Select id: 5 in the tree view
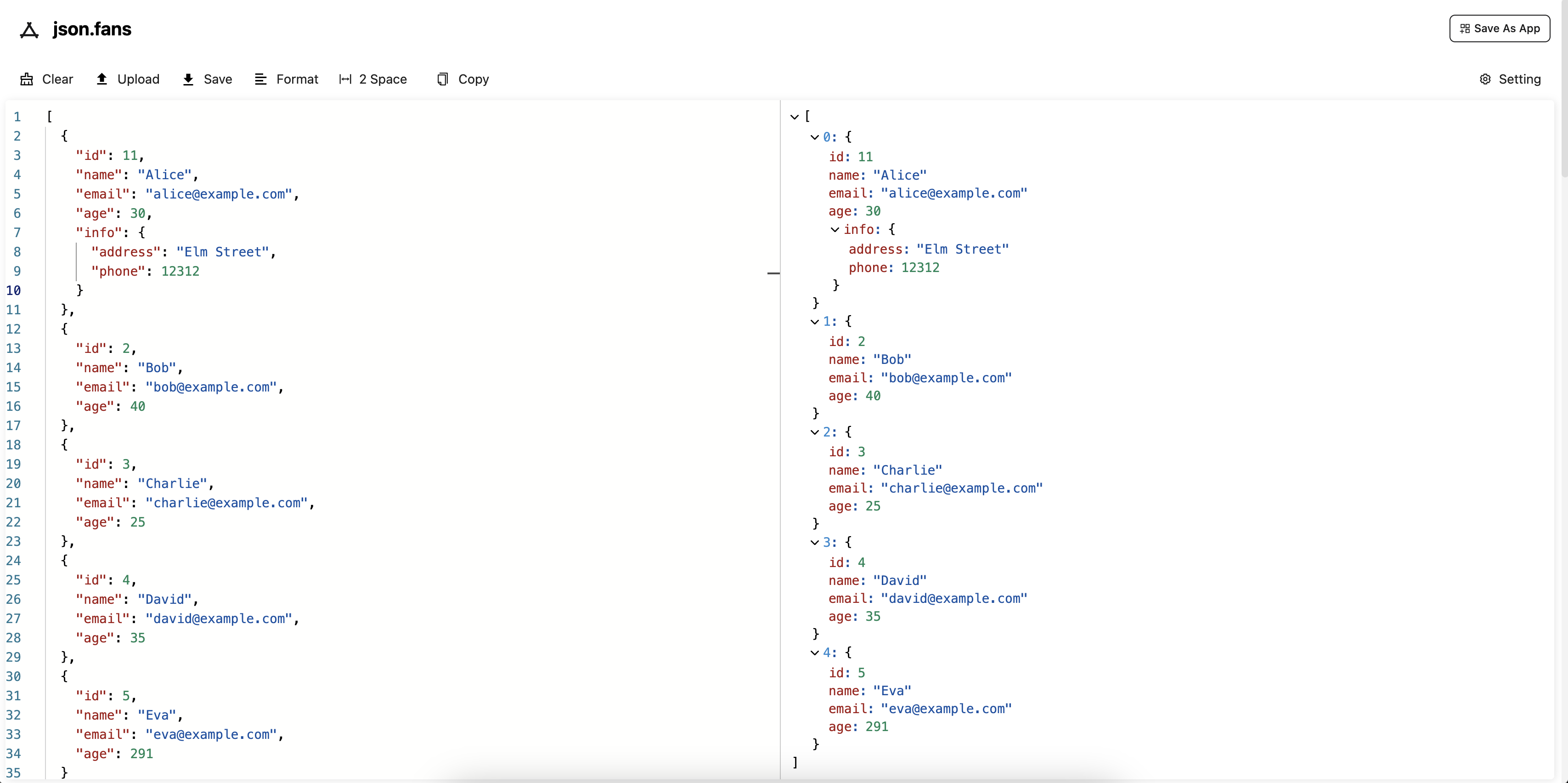This screenshot has height=783, width=1568. (847, 673)
